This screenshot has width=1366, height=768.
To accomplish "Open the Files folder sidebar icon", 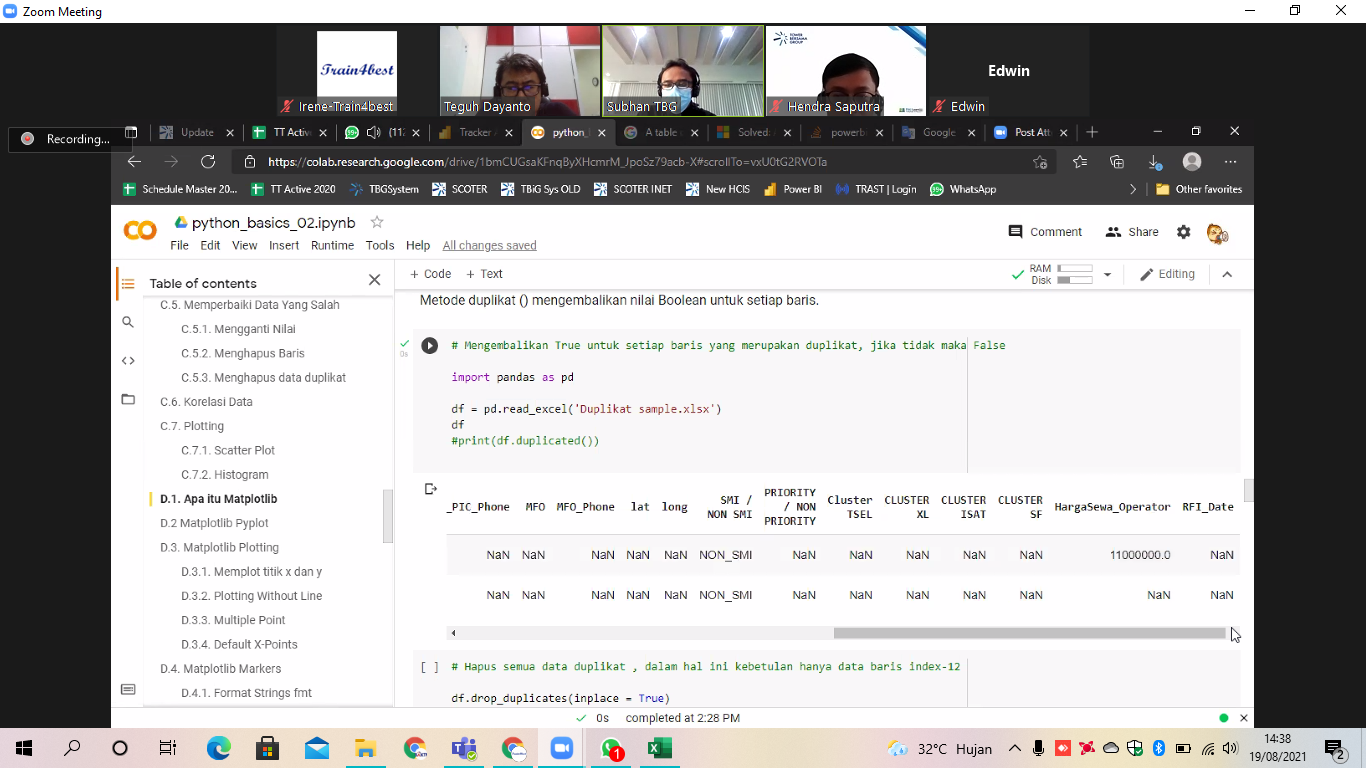I will (128, 400).
